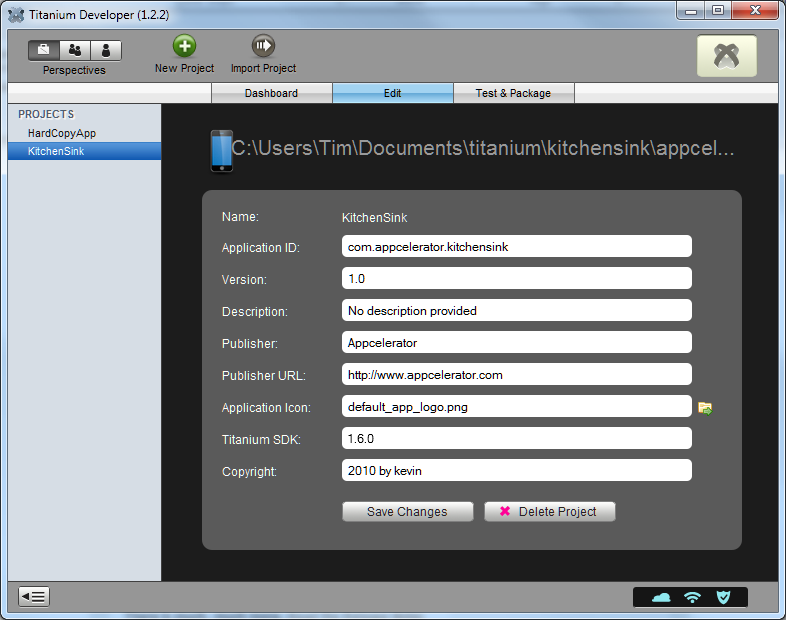Click the Name: label
The image size is (786, 620).
tap(240, 217)
